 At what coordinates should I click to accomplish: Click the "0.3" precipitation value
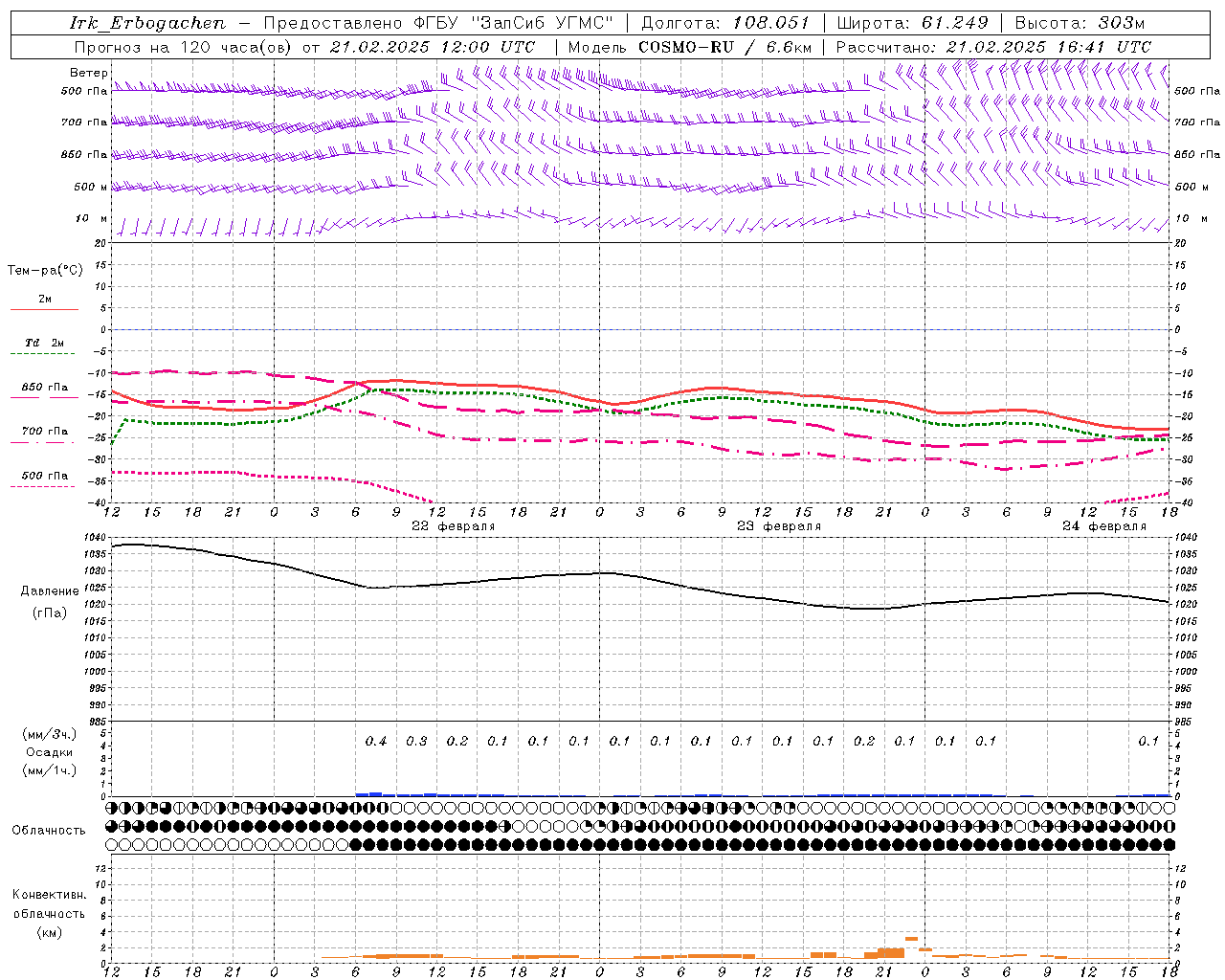[416, 741]
